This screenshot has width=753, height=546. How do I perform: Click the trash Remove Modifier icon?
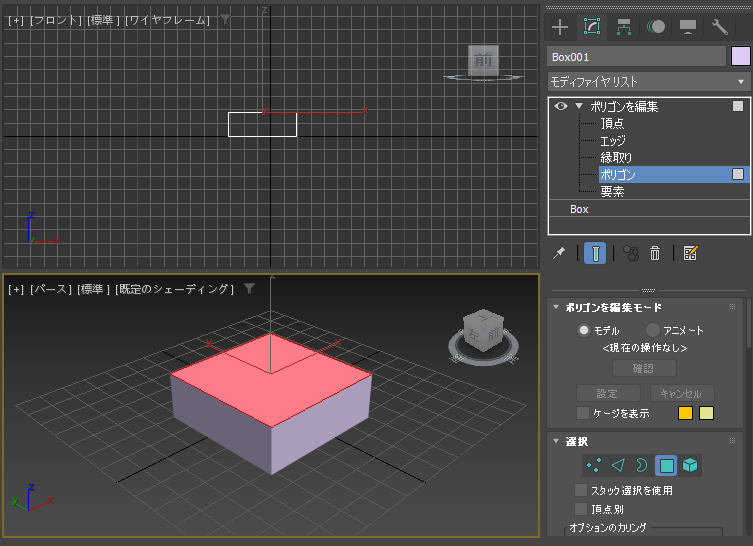pos(655,253)
